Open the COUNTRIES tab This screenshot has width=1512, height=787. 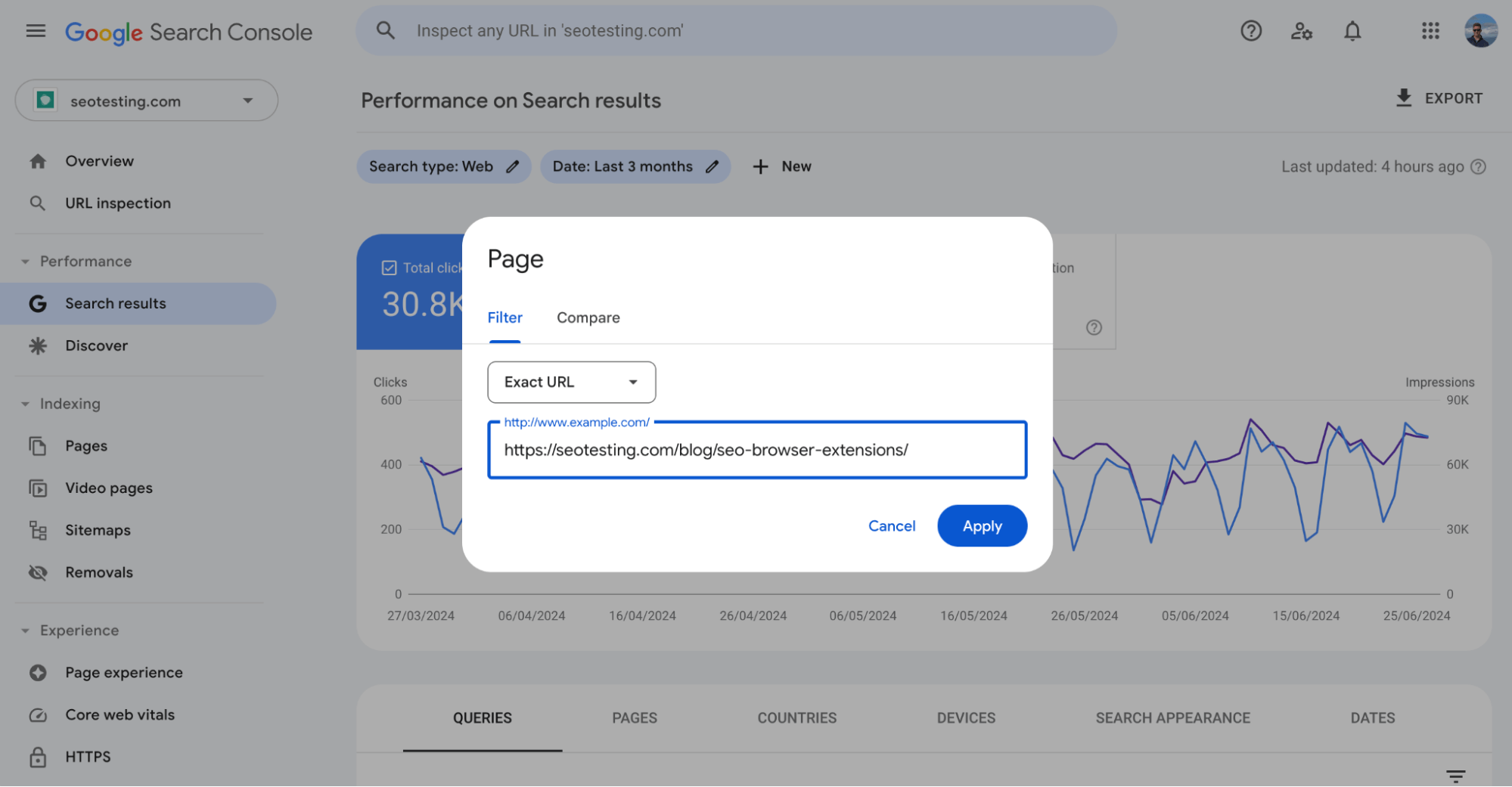797,718
